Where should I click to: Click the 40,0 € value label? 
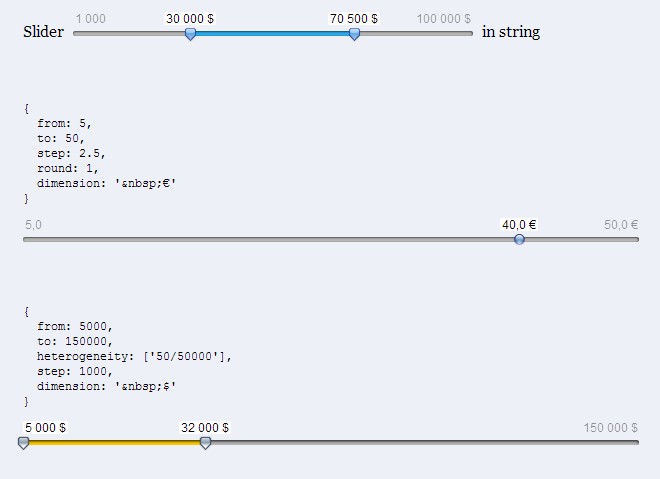click(519, 225)
